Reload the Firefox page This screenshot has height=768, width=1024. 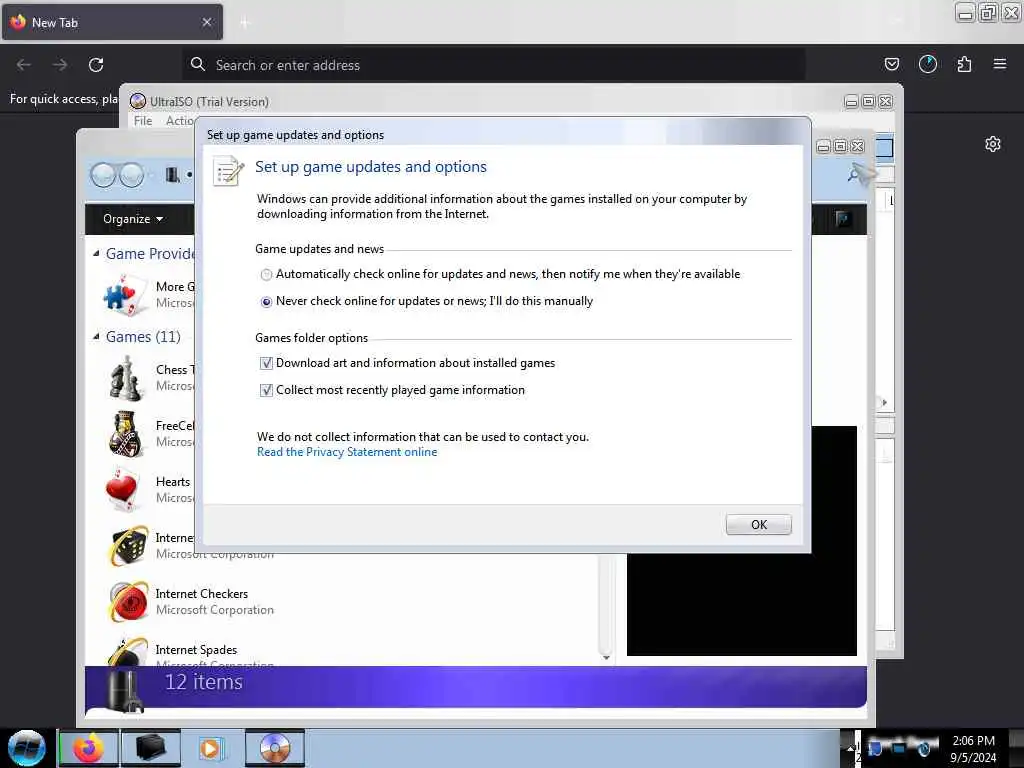point(96,65)
